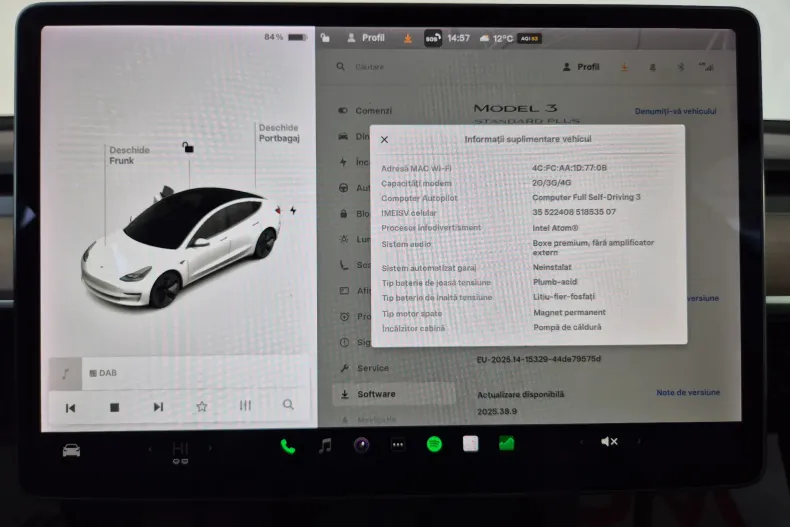Screen dimensions: 790x527
Task: Tap Denumiți-vă vehiculul link
Action: click(x=676, y=111)
